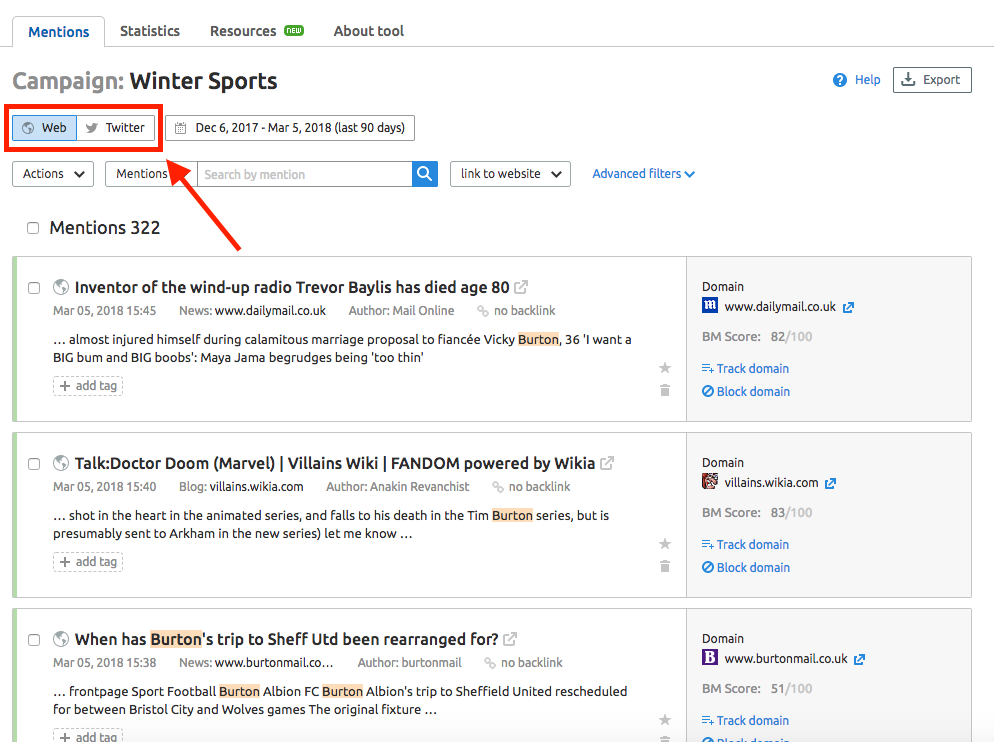Click no backlink icon on Trevor Baylis mention
Screen dimensions: 994x742
pos(483,311)
